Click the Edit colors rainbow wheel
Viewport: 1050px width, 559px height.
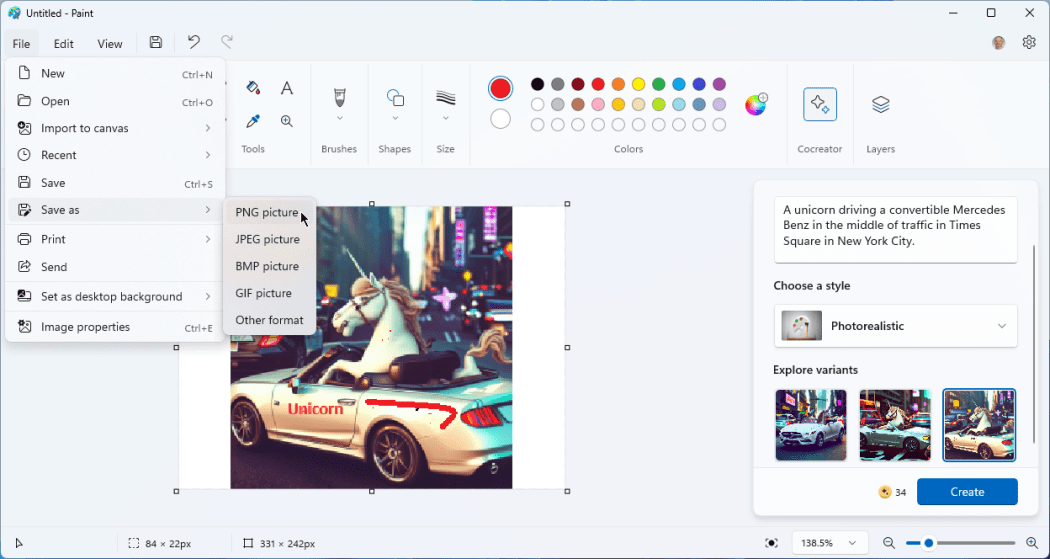pyautogui.click(x=756, y=105)
